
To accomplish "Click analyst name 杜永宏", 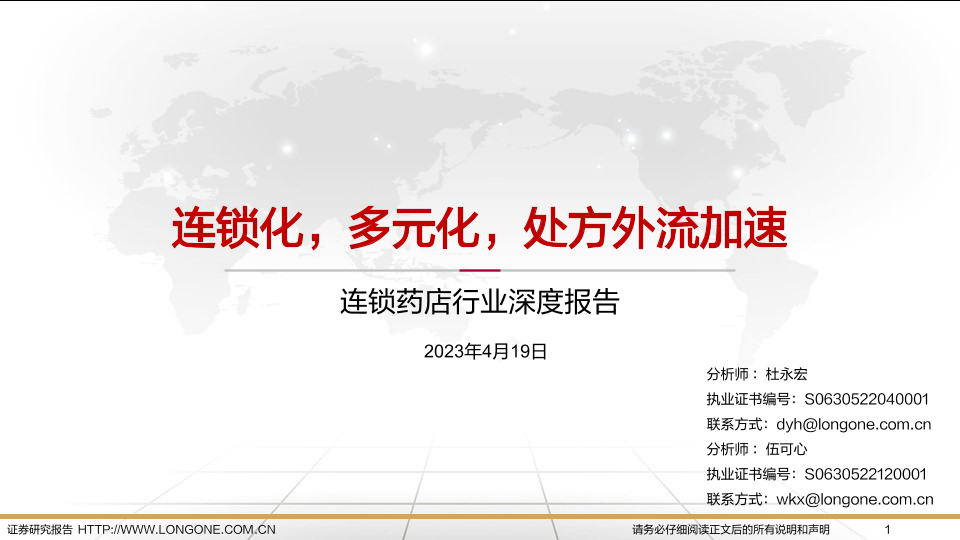I will click(786, 374).
